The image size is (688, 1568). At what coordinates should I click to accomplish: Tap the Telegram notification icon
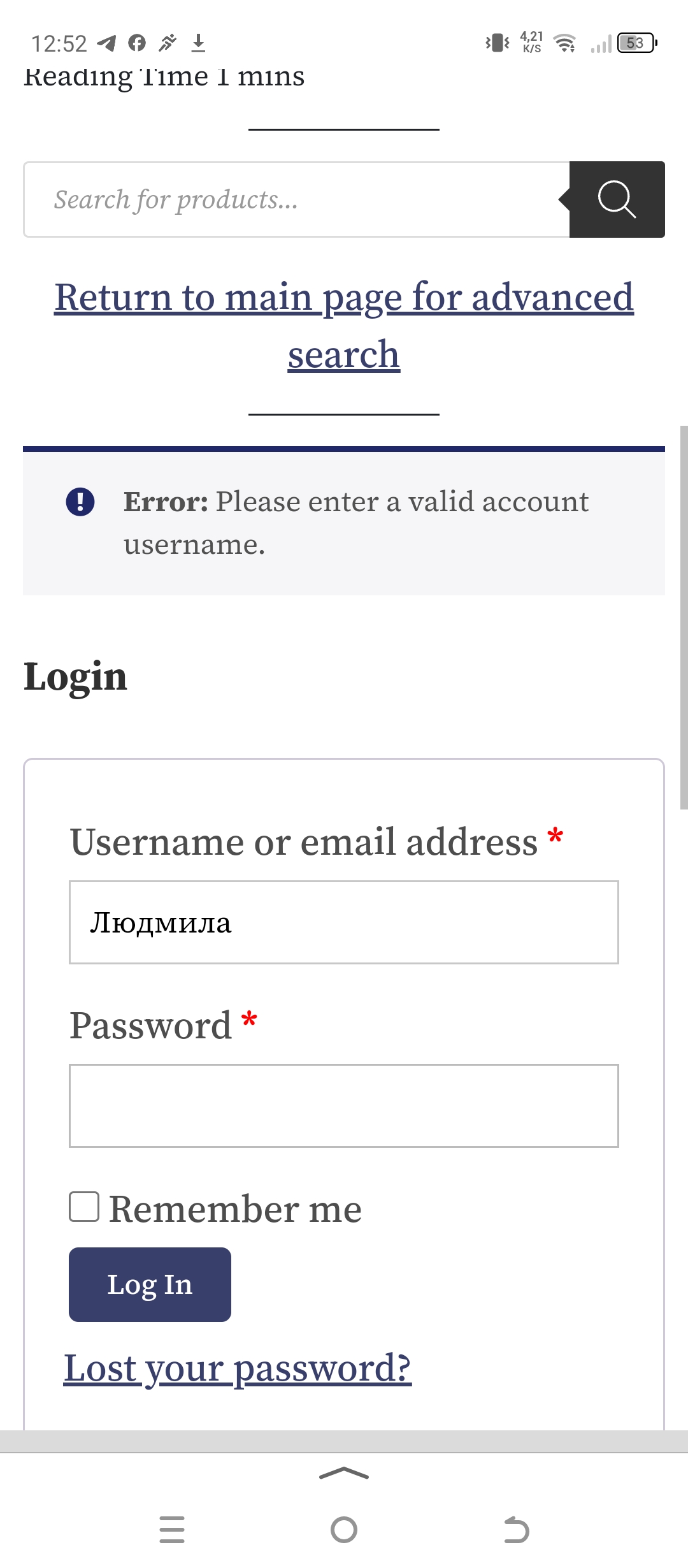[x=106, y=43]
